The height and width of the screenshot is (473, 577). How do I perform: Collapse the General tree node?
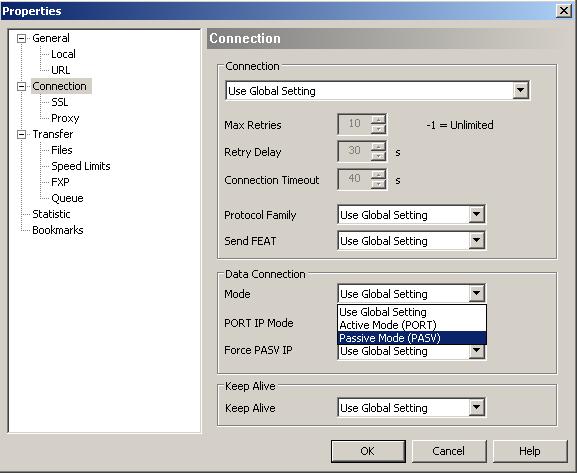click(x=22, y=38)
